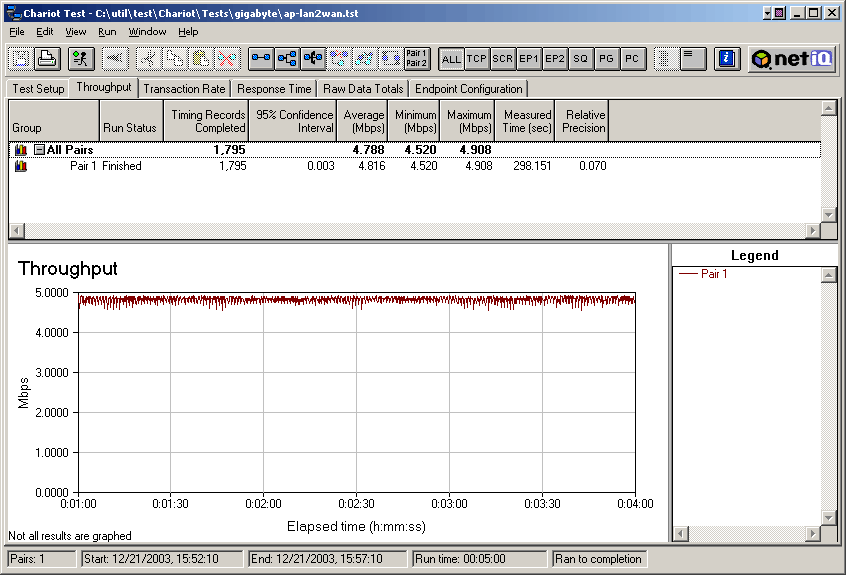
Task: Click the Timing Records Completed column header
Action: point(207,121)
